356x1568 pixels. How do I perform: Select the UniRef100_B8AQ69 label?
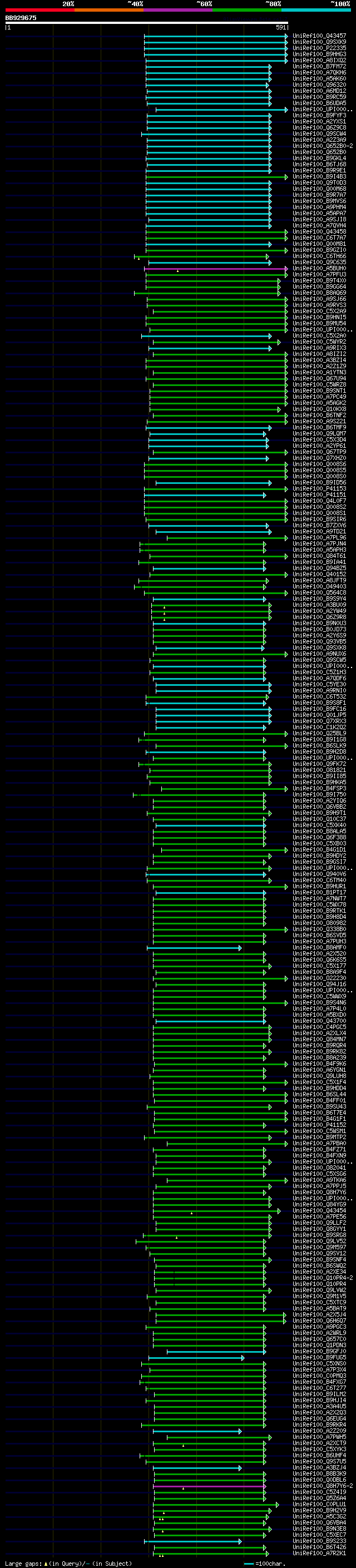[319, 293]
